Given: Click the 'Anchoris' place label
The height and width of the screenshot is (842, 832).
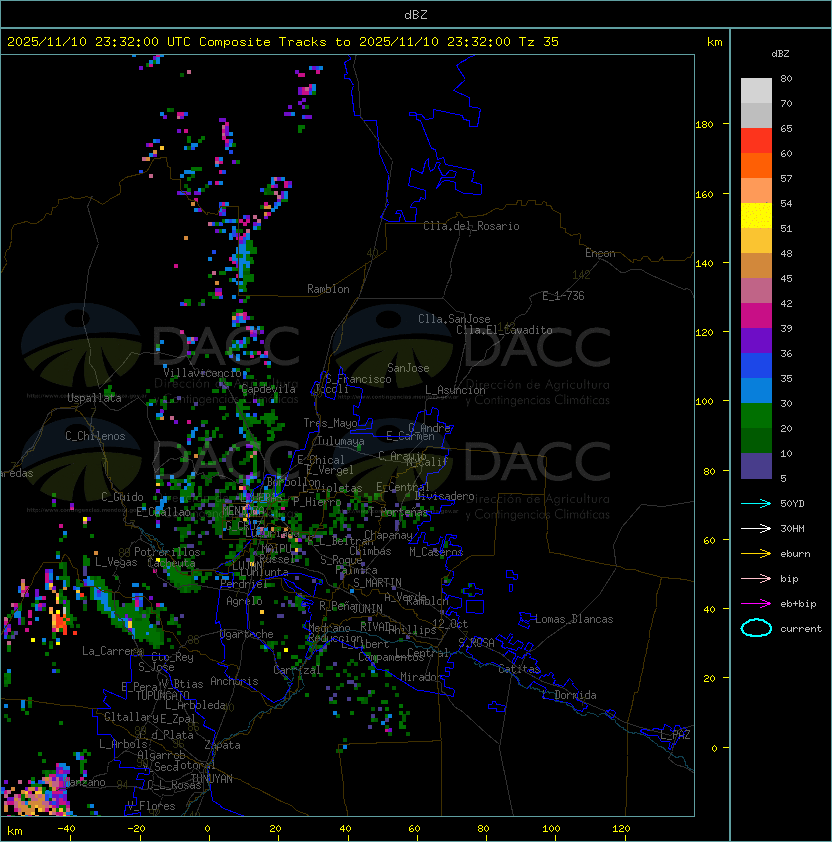Looking at the screenshot, I should point(234,681).
